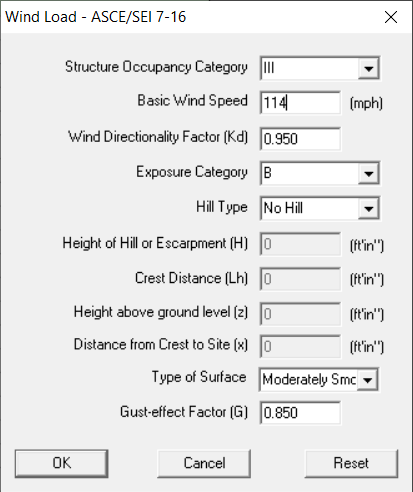413x492 pixels.
Task: Click the Distance from Crest to Site field
Action: [x=300, y=346]
